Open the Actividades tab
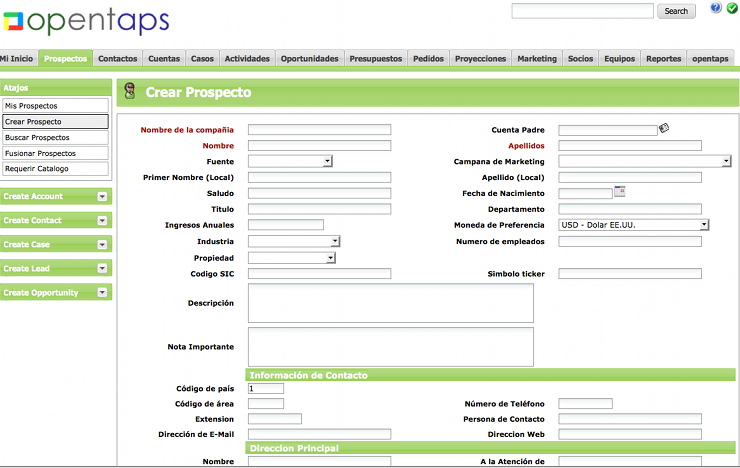740x468 pixels. [247, 59]
